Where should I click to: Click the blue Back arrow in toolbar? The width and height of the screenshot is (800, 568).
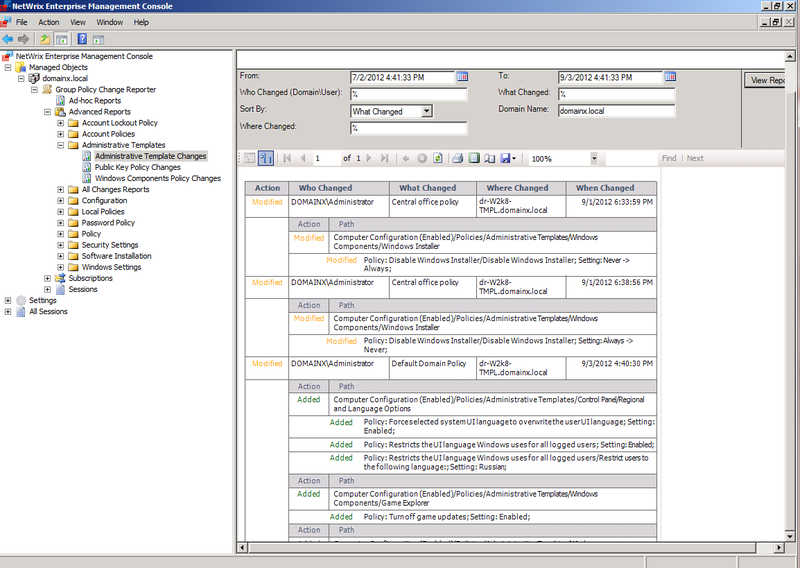(x=8, y=39)
